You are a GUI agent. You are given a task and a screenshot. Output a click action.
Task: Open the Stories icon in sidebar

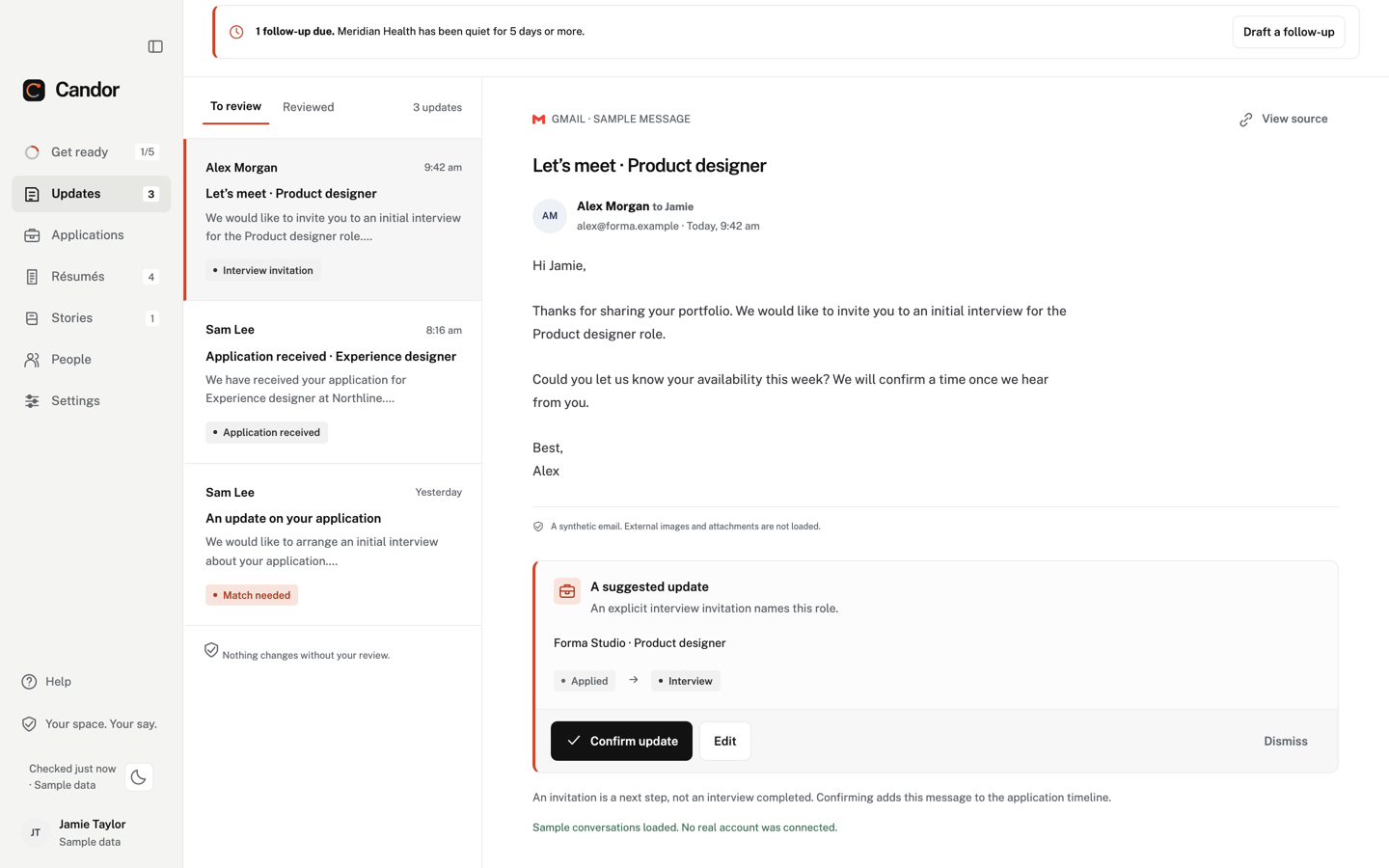pos(32,318)
